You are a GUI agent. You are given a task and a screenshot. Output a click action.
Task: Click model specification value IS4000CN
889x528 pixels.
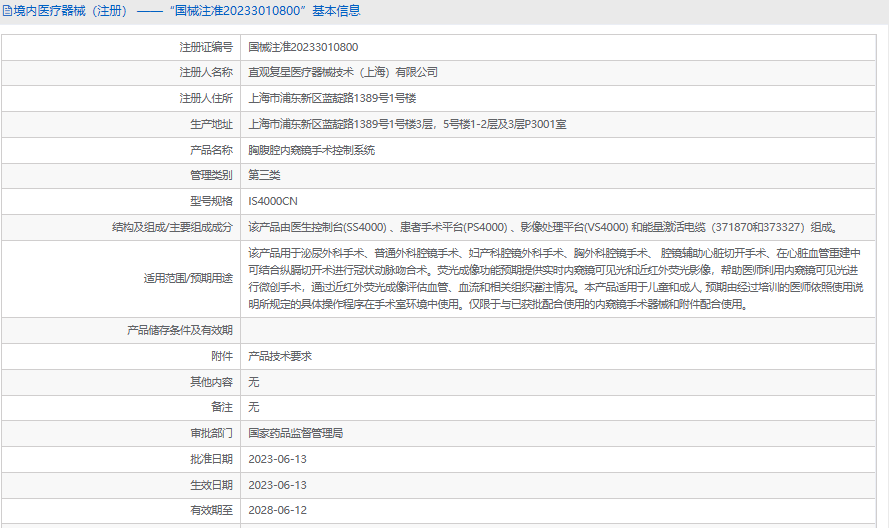pyautogui.click(x=273, y=201)
